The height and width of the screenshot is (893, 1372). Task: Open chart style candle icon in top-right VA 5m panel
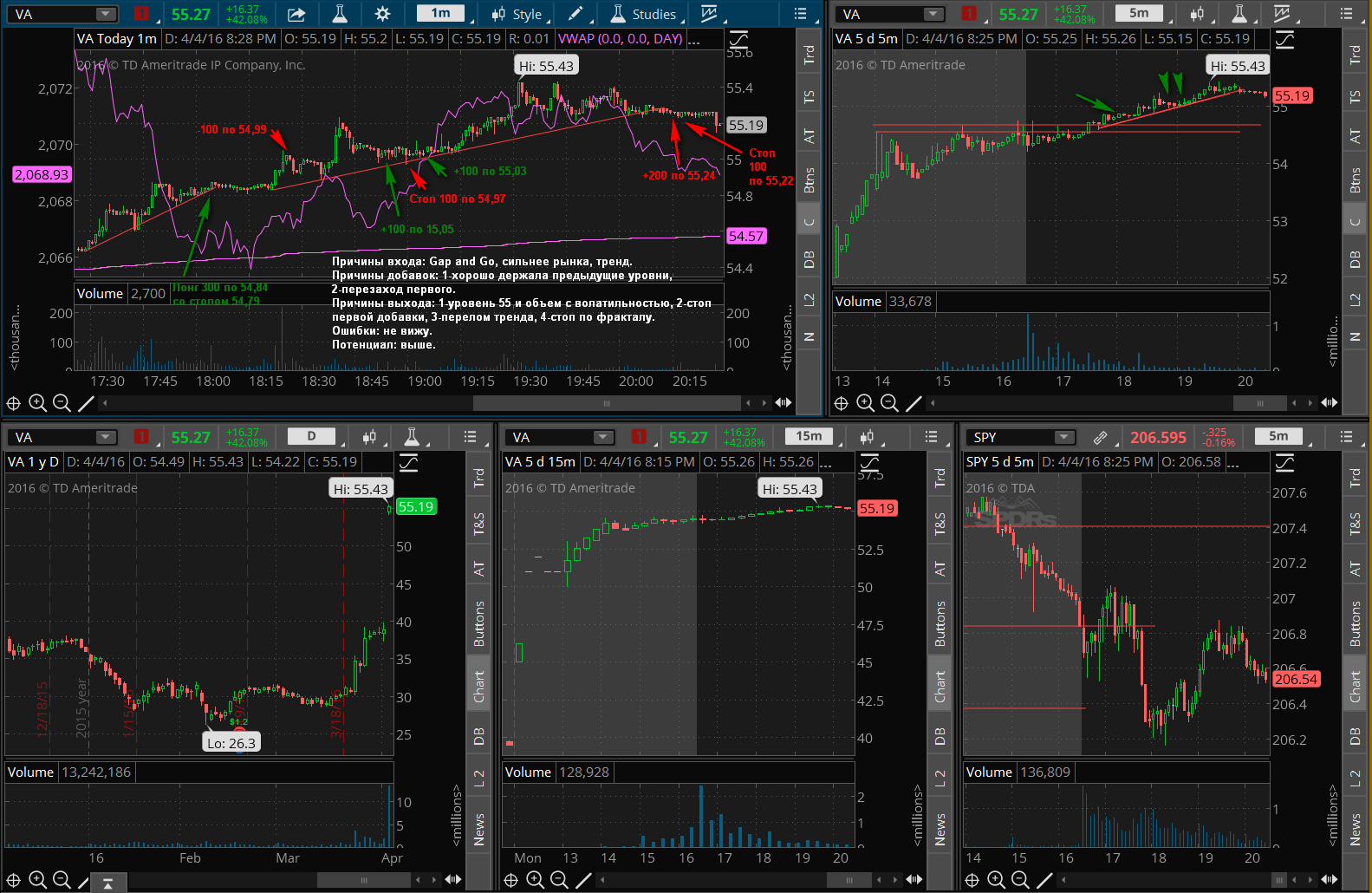(x=1197, y=14)
